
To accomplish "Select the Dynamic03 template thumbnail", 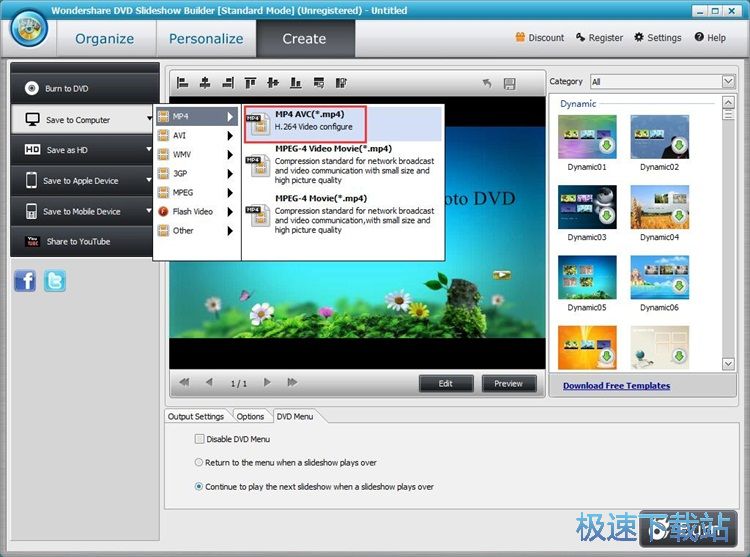I will pyautogui.click(x=587, y=207).
